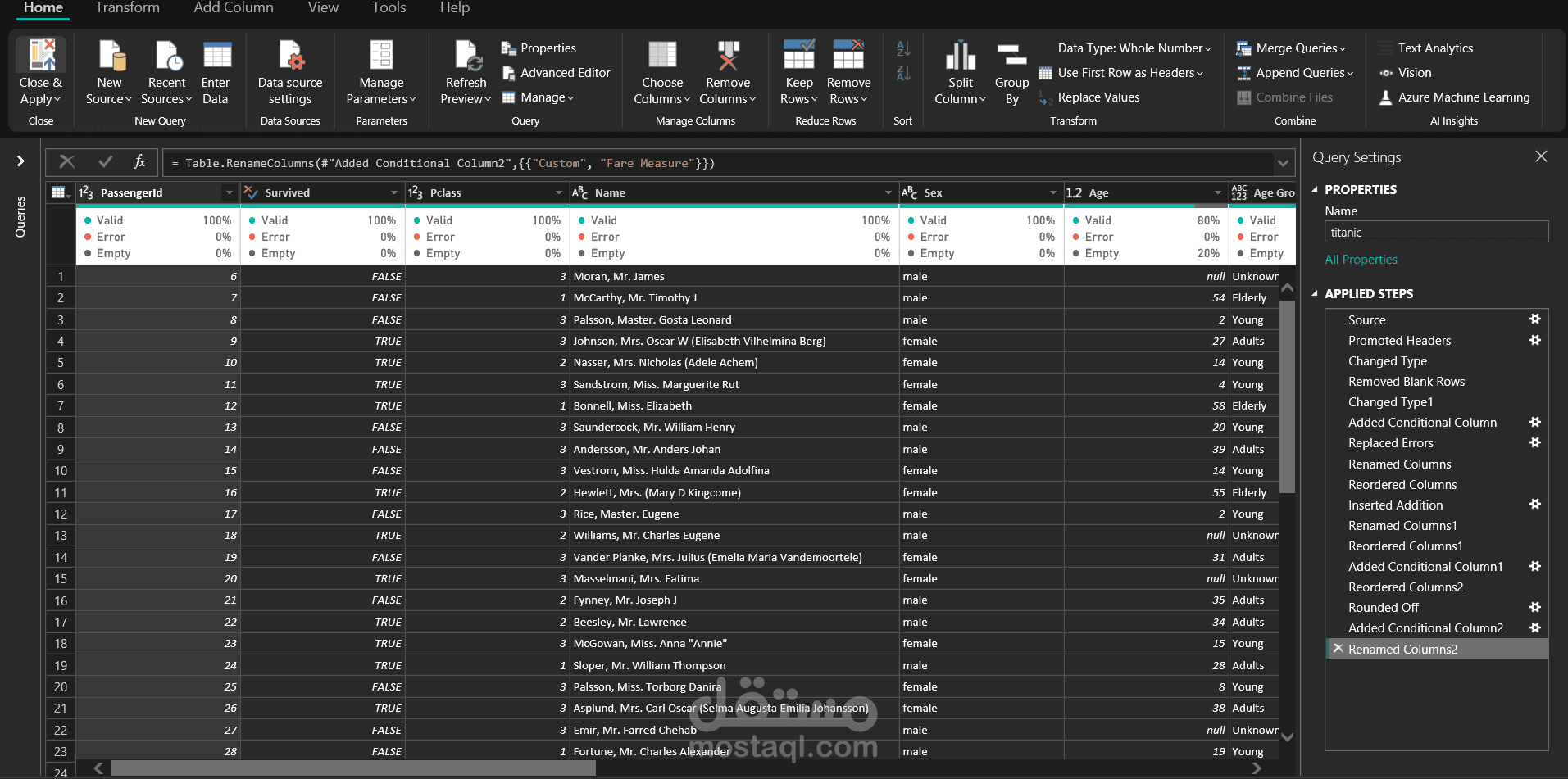Open the Merge Queries dropdown
Viewport: 1568px width, 779px height.
(x=1291, y=48)
